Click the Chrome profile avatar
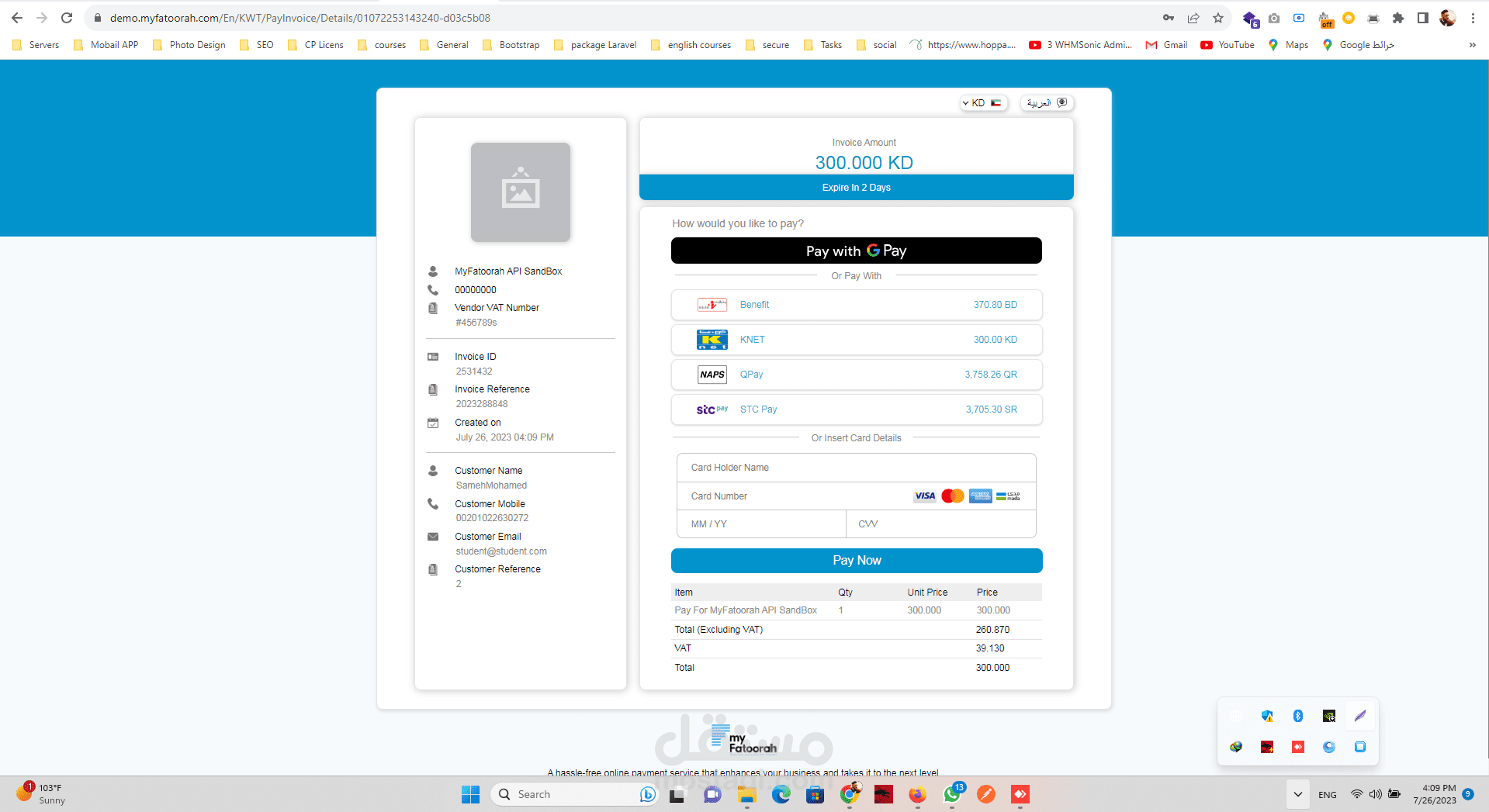The height and width of the screenshot is (812, 1489). coord(1448,18)
